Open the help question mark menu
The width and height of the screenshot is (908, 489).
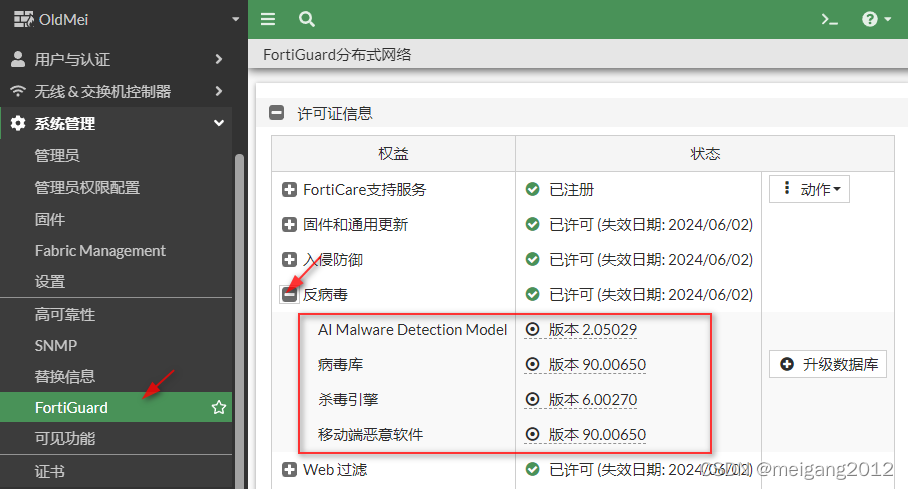pos(876,20)
